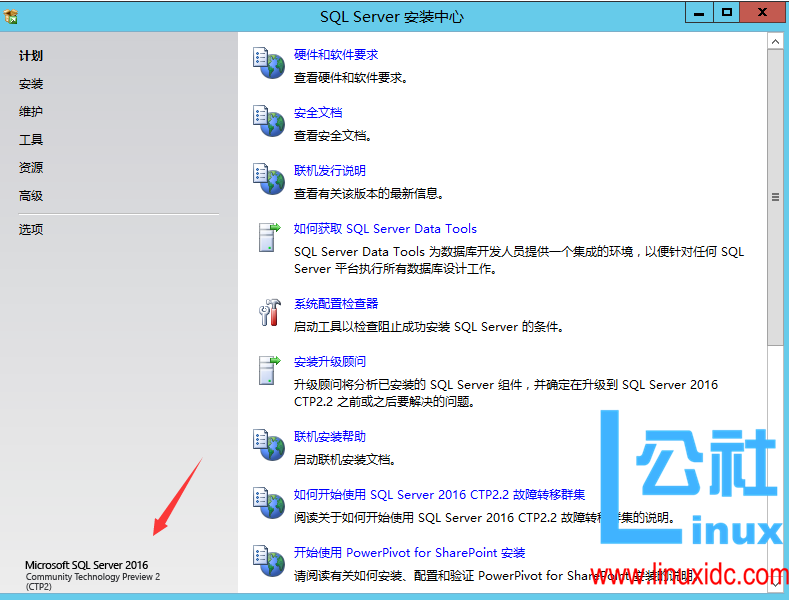Click the globe icon beside 联机安装帮助
Screen dimensions: 789x600
click(269, 445)
